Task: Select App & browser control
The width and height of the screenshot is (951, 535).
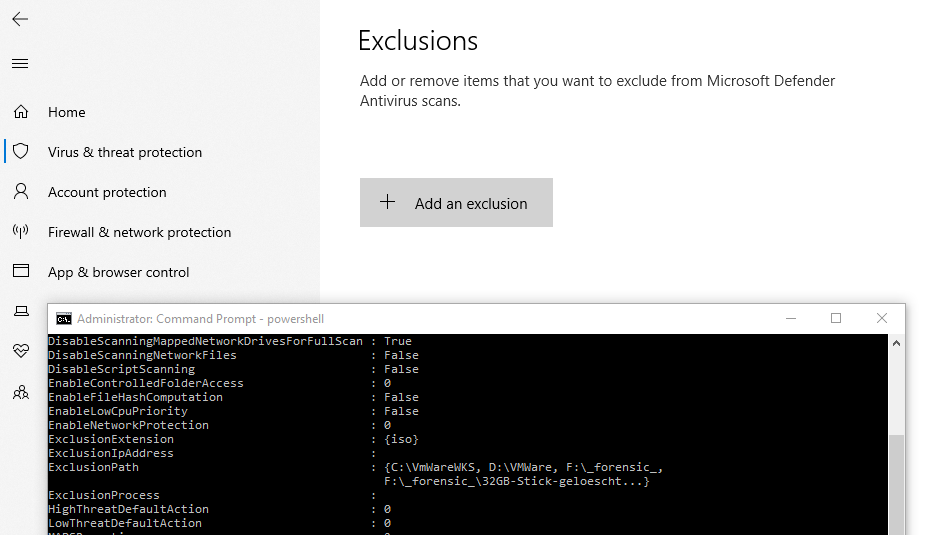Action: point(119,272)
